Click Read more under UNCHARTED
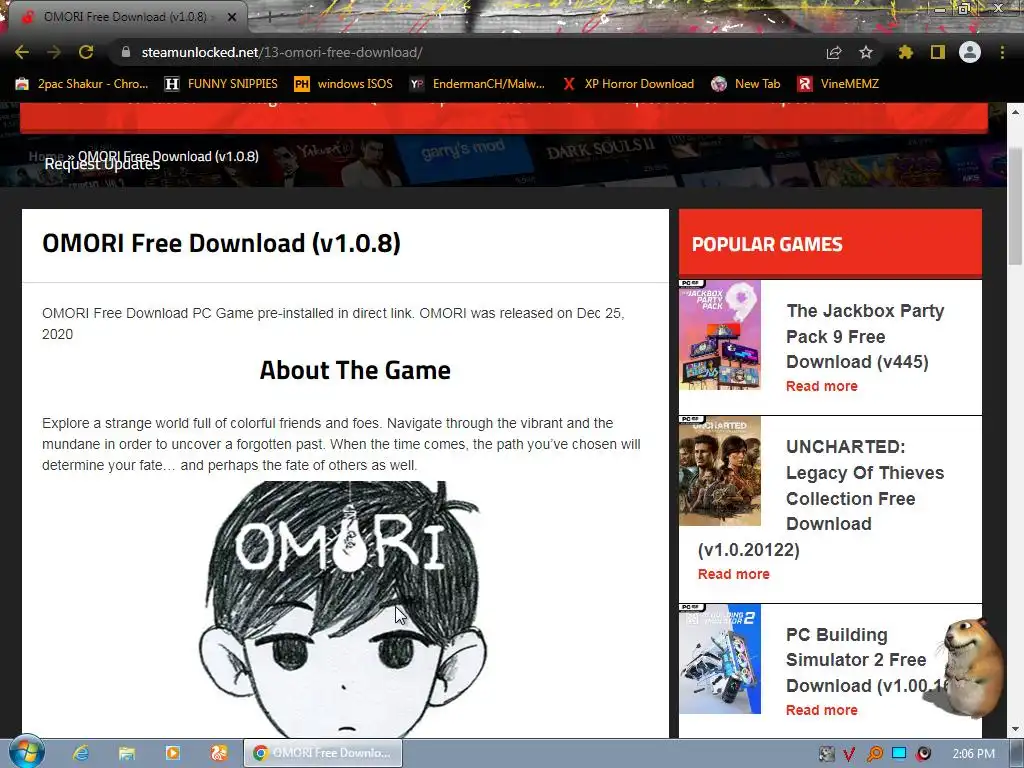This screenshot has height=768, width=1024. 733,574
